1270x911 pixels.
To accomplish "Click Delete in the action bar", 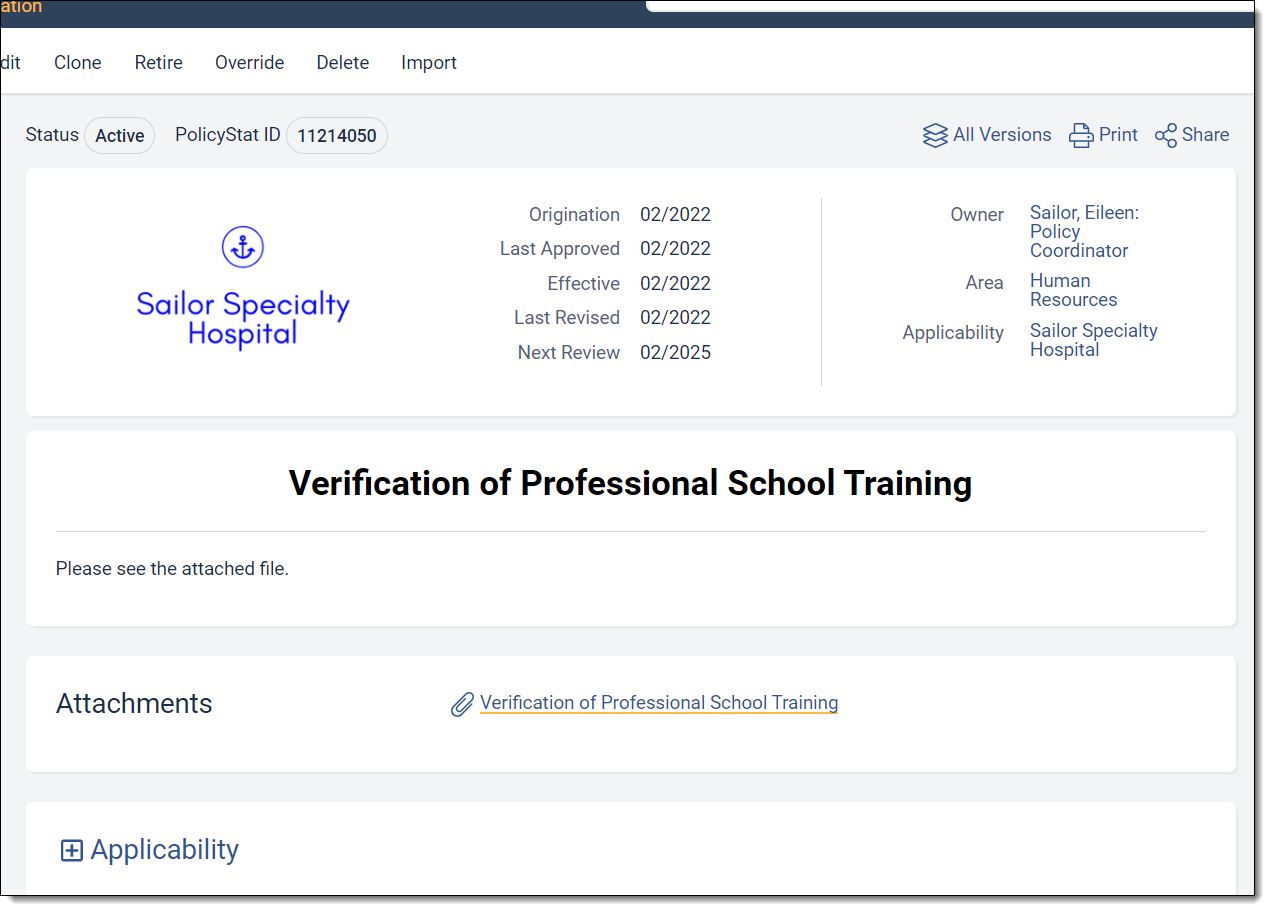I will [343, 62].
